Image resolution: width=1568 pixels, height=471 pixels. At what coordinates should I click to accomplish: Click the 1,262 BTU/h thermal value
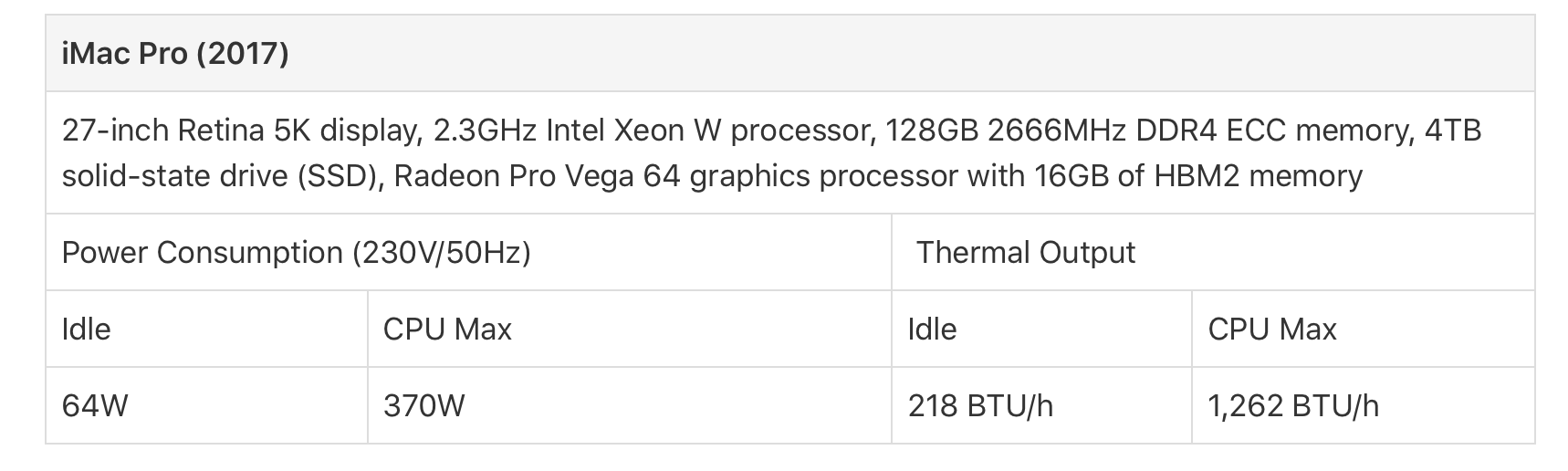point(1293,405)
